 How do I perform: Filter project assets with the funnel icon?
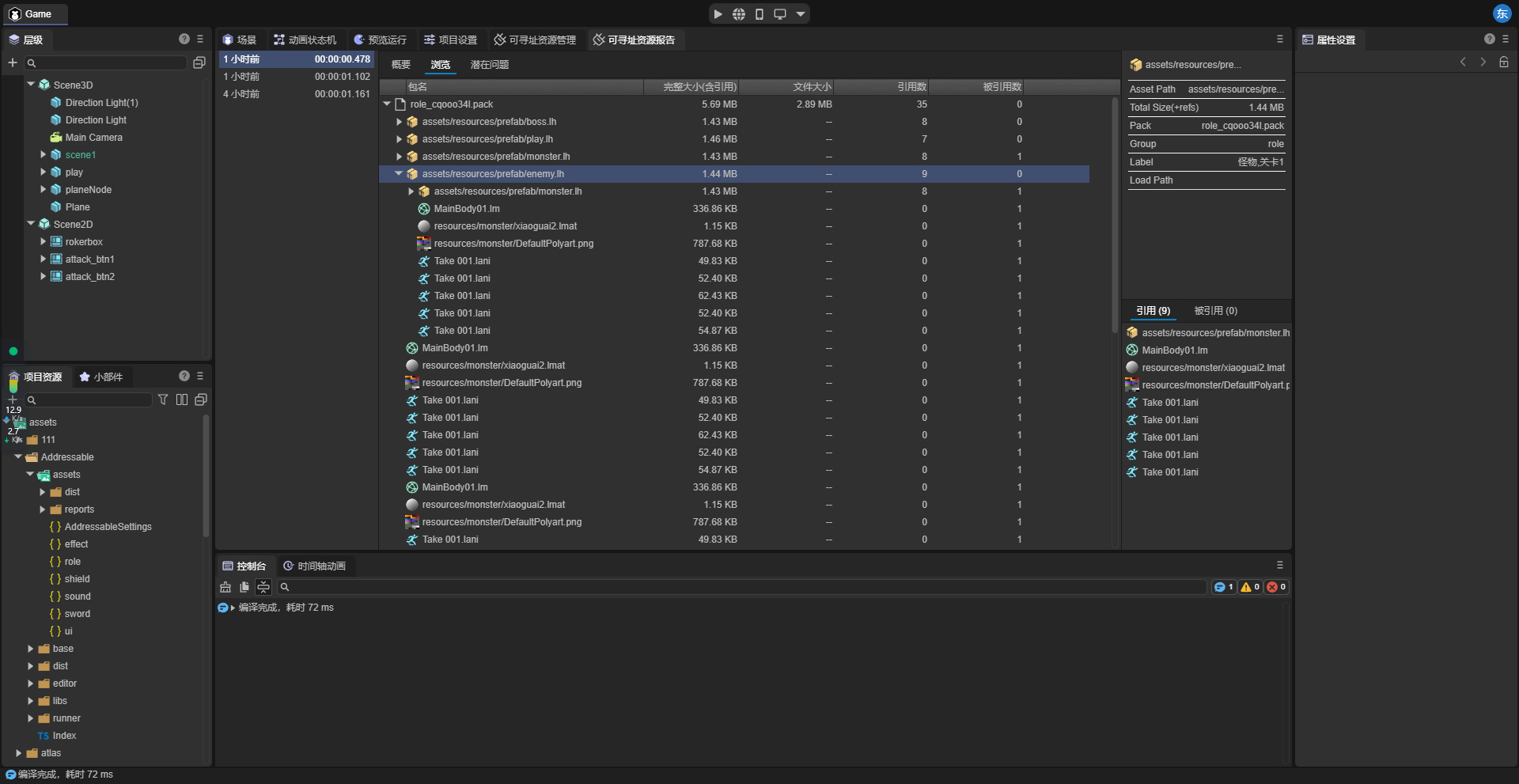pyautogui.click(x=163, y=400)
